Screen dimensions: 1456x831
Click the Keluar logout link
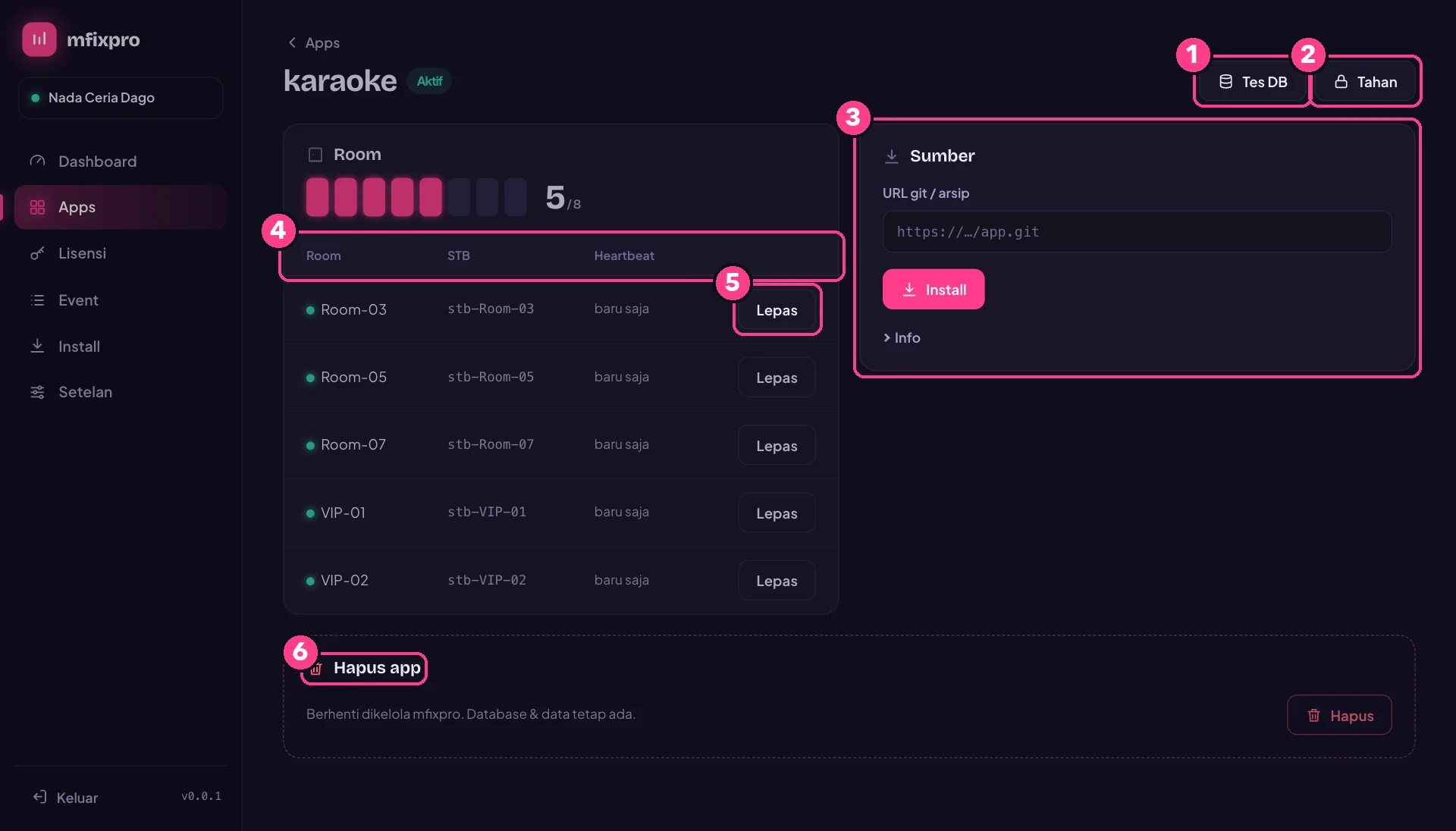66,798
